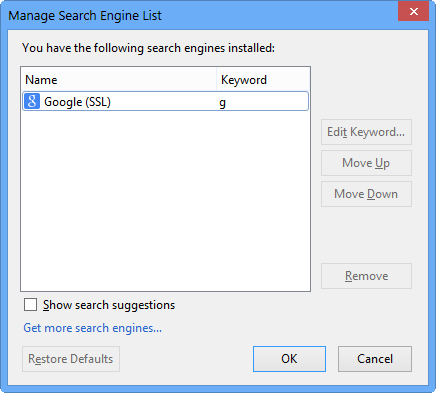
Task: Click empty space in the search engine list
Action: click(165, 200)
